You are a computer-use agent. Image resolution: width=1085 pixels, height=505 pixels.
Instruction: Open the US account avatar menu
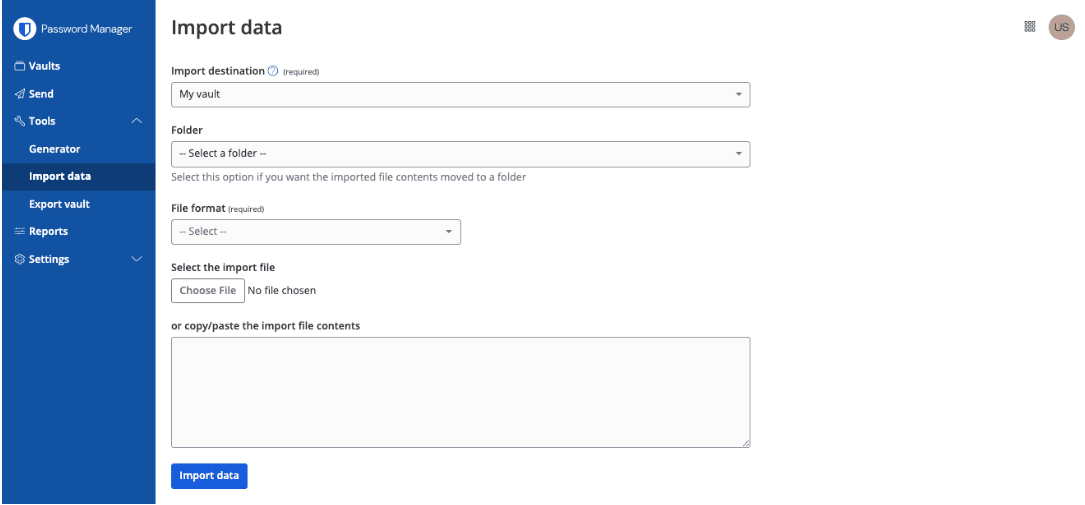(x=1061, y=27)
